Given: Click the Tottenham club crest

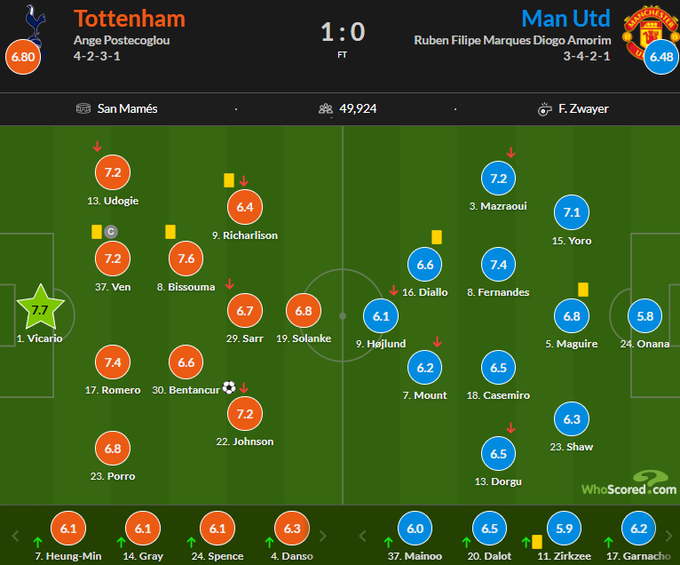Looking at the screenshot, I should 37,20.
